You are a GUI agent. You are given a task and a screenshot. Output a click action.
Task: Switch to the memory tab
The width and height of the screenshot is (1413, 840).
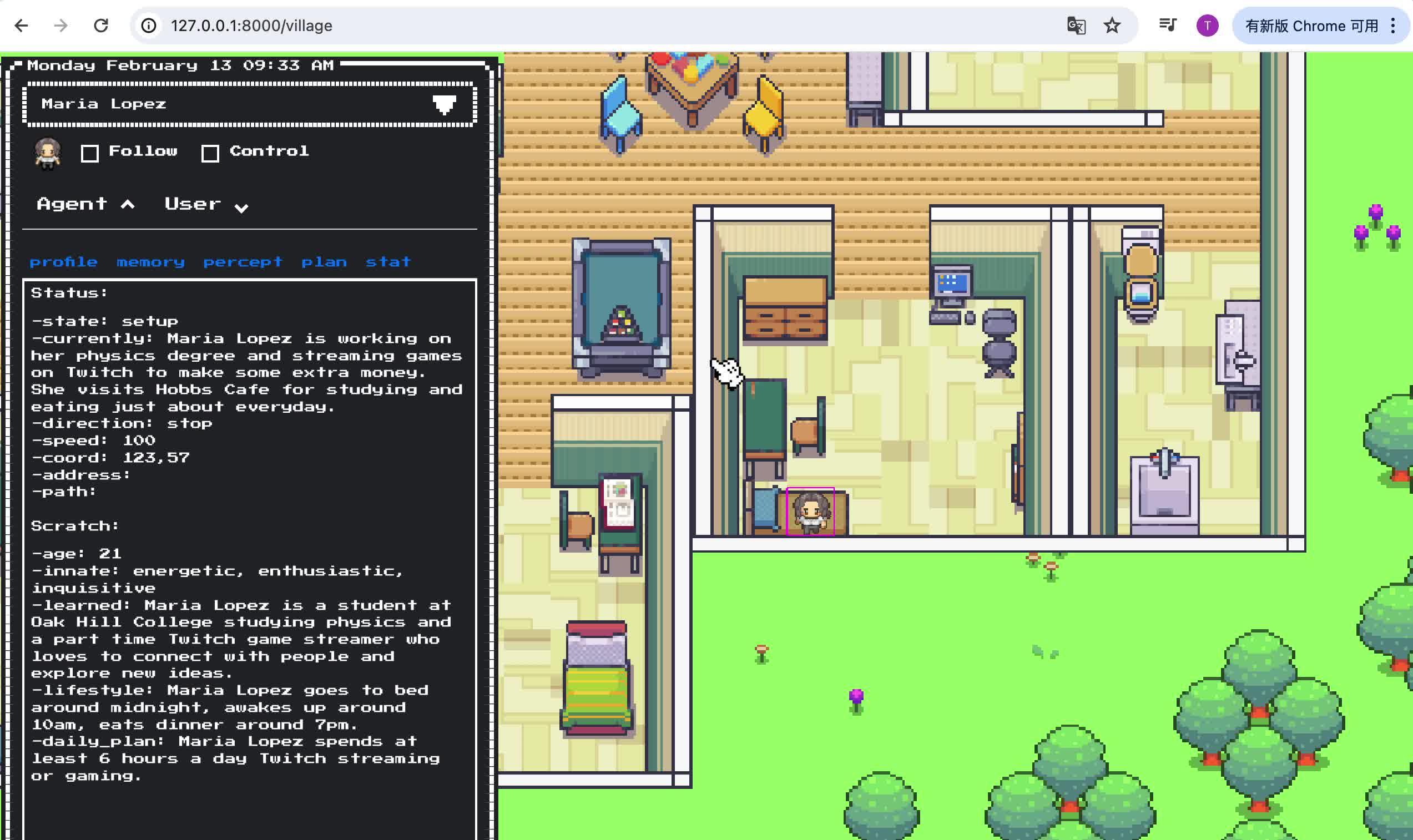pos(150,262)
